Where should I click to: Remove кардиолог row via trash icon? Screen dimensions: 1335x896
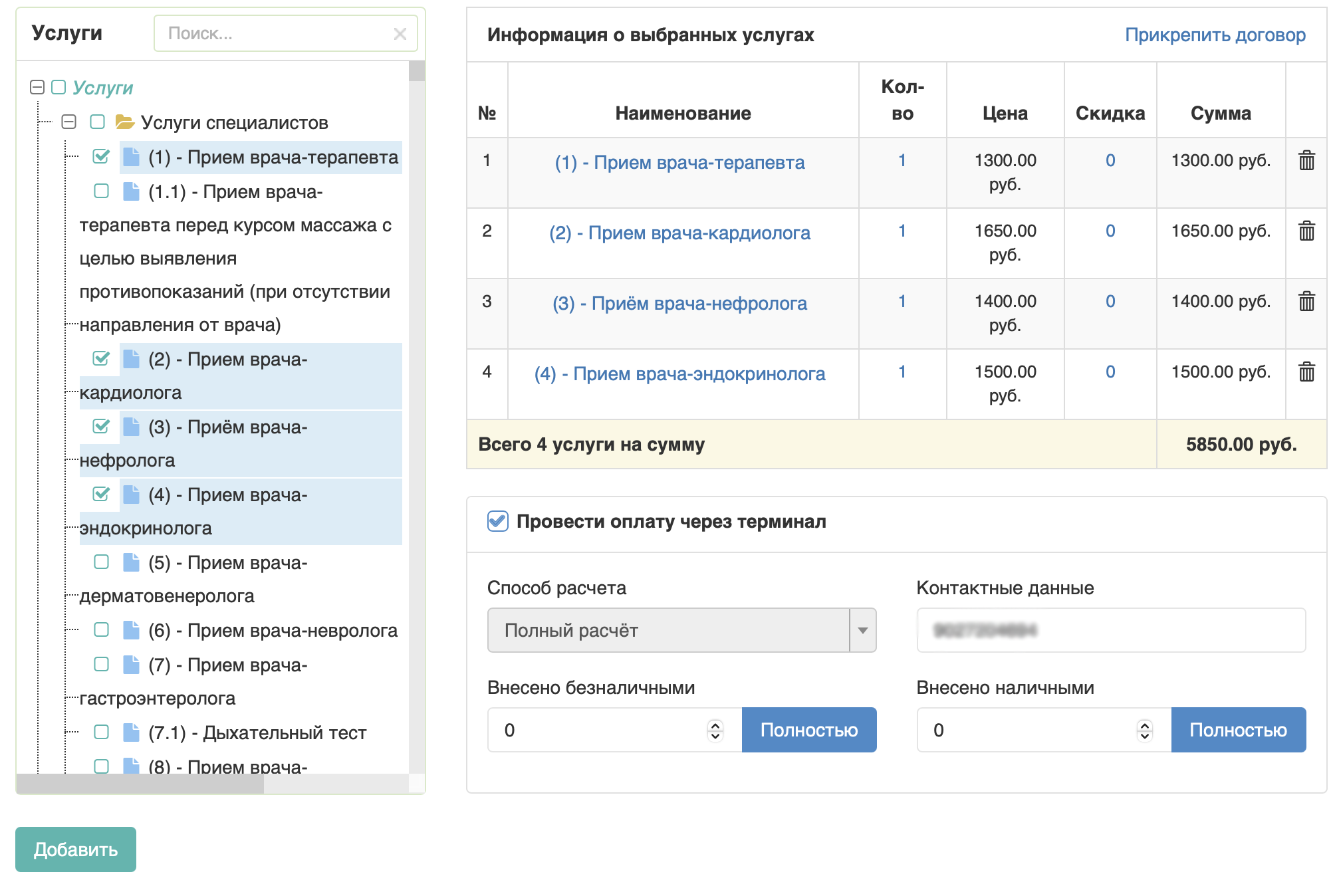pos(1307,231)
